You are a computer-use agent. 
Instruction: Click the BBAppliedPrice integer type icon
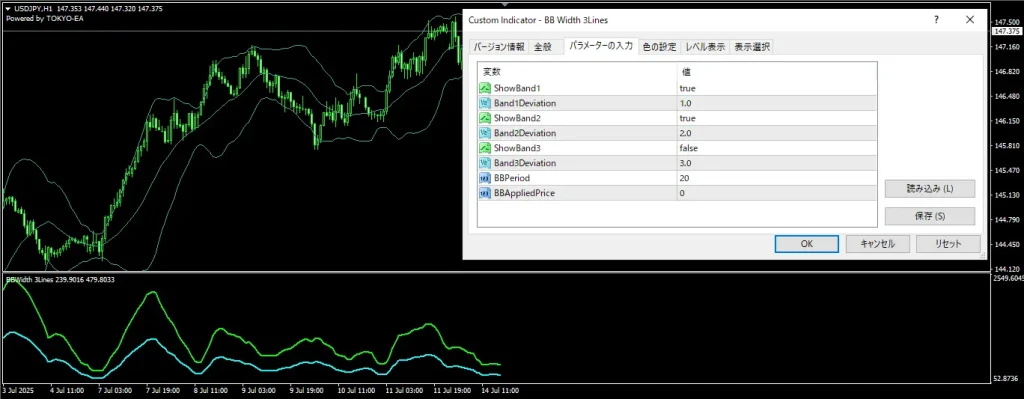[x=485, y=193]
